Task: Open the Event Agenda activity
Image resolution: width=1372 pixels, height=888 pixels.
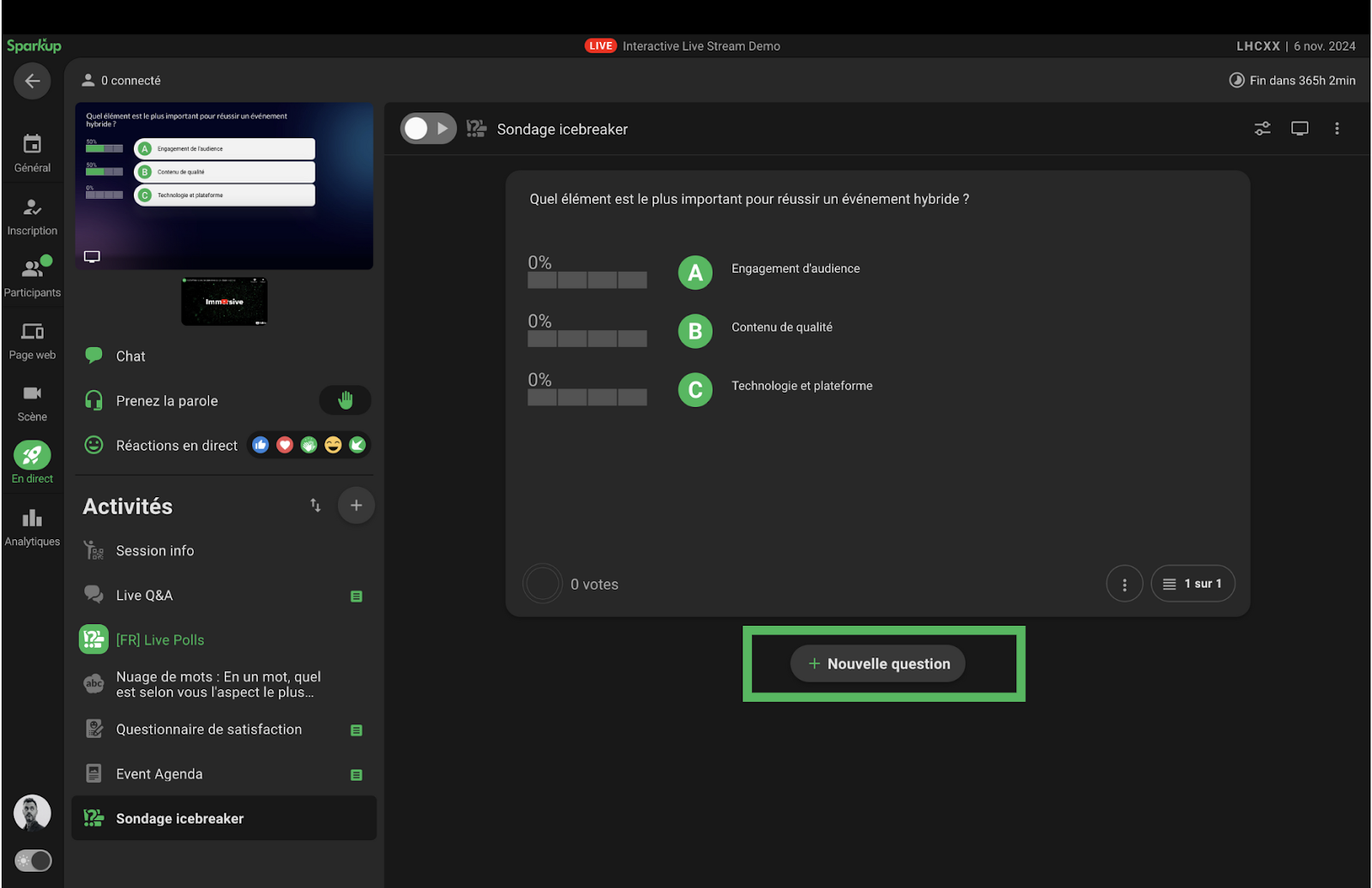Action: point(159,774)
